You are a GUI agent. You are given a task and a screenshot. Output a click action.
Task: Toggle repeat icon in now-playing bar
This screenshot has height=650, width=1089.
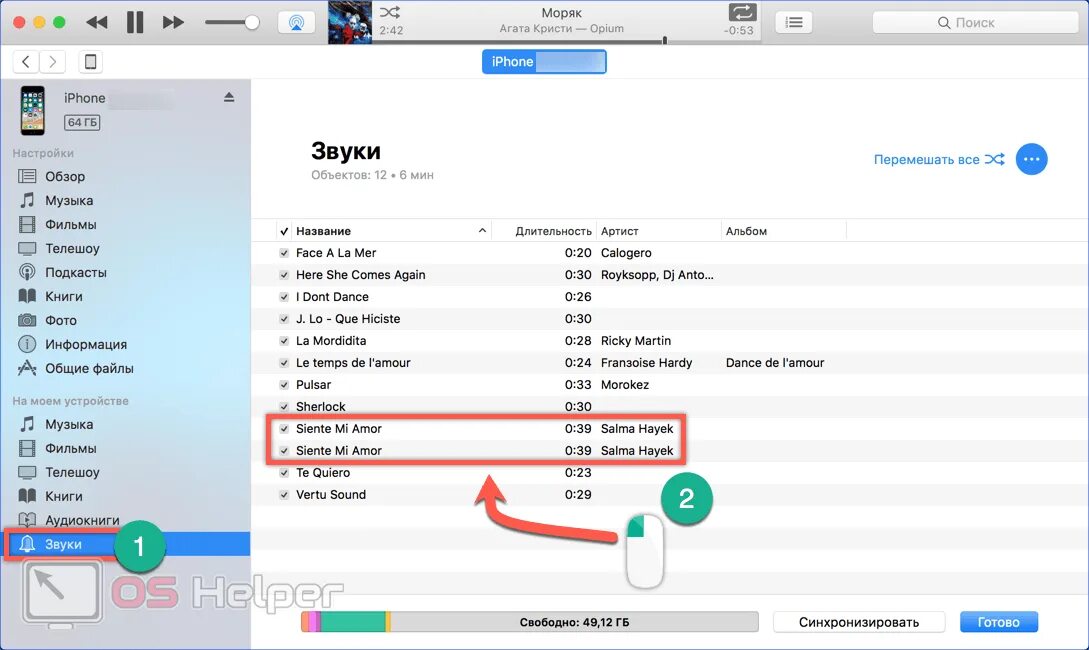click(742, 12)
